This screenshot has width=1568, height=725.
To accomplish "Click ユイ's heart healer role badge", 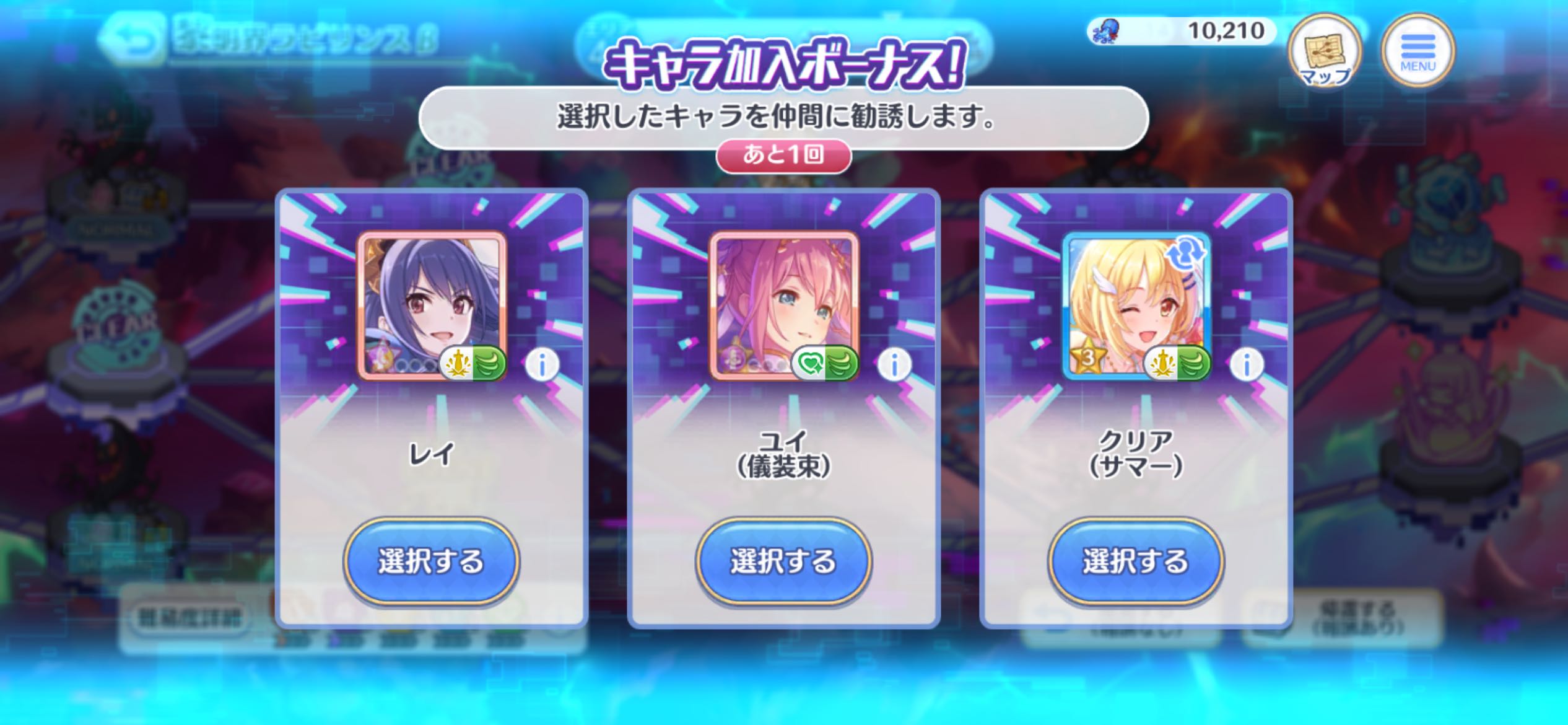I will click(x=810, y=364).
